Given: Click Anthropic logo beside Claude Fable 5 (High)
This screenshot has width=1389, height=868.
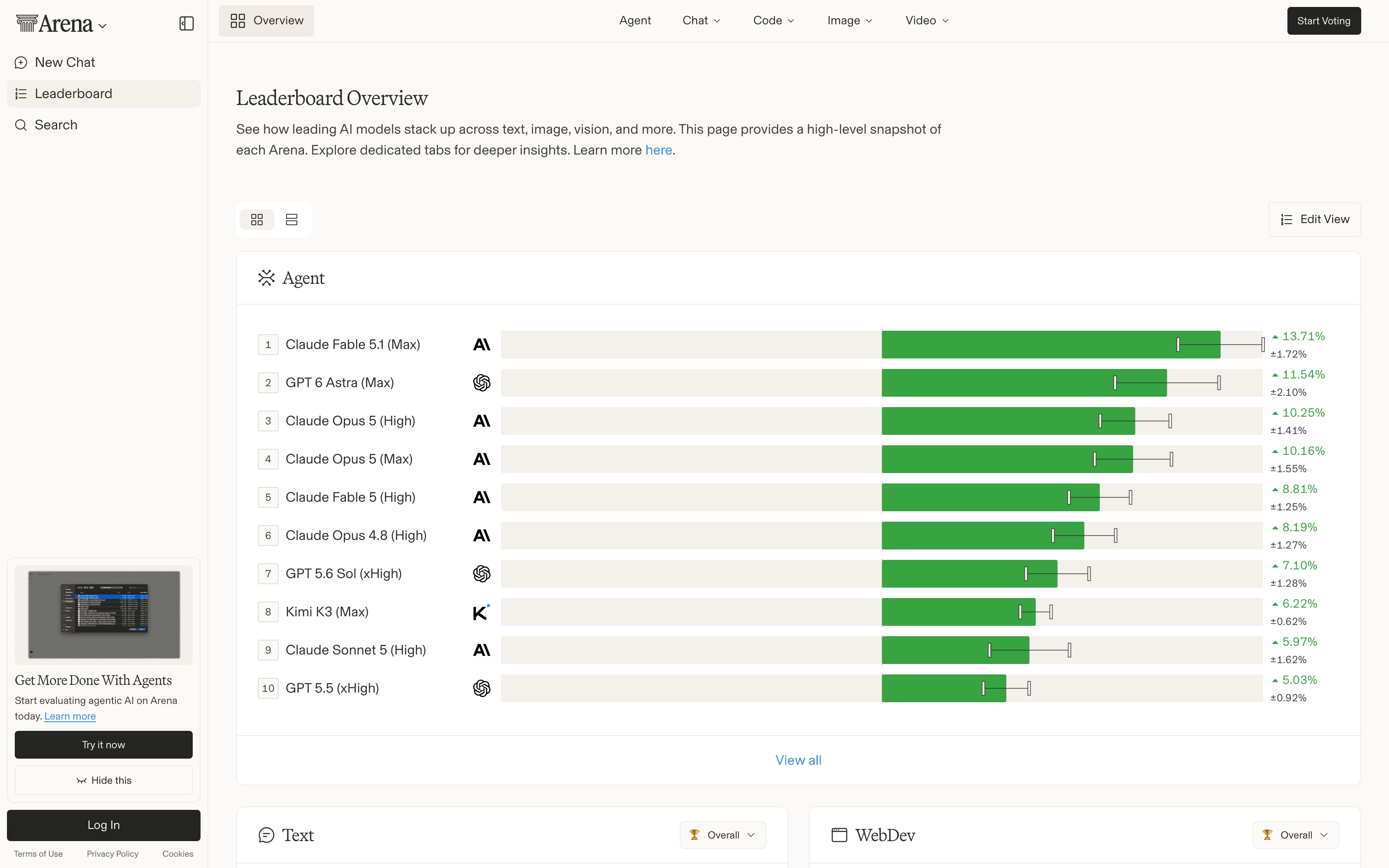Looking at the screenshot, I should tap(481, 497).
